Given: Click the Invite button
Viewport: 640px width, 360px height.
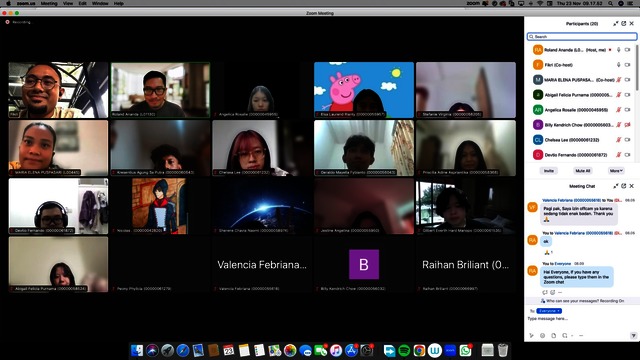Looking at the screenshot, I should point(549,171).
